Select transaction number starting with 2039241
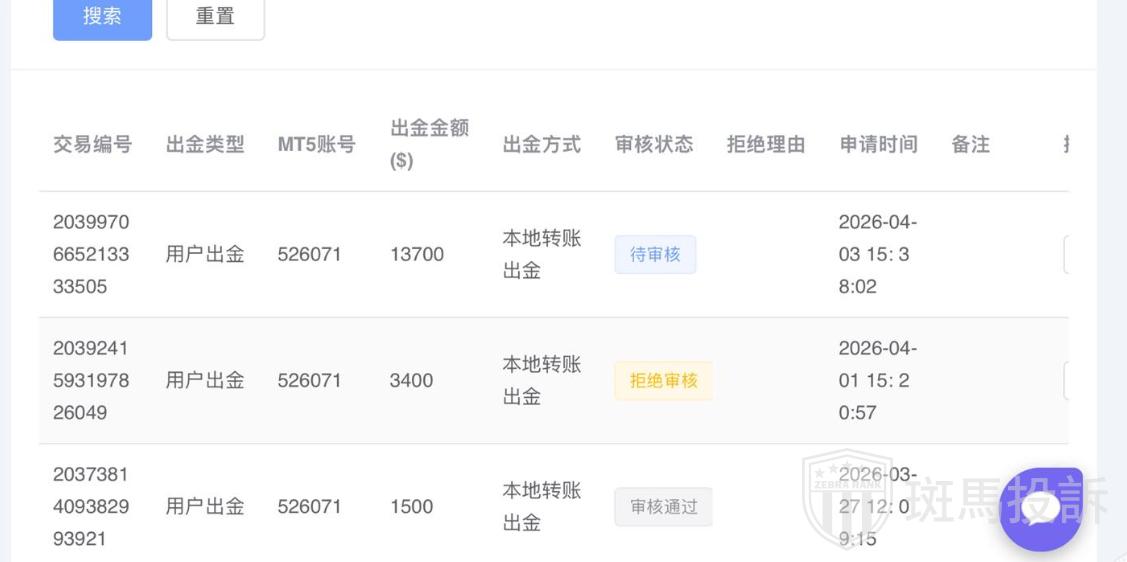The width and height of the screenshot is (1127, 562). coord(91,380)
